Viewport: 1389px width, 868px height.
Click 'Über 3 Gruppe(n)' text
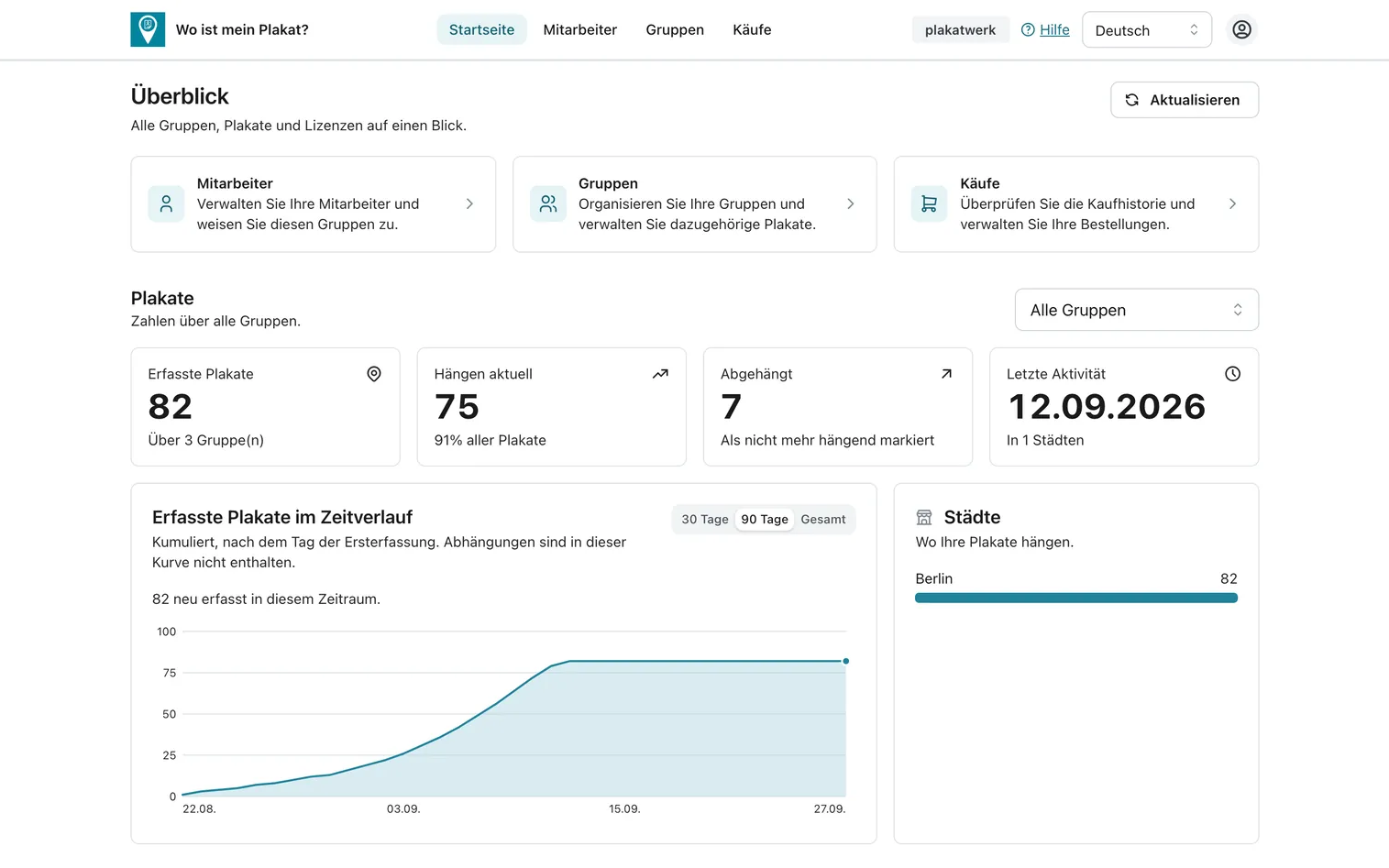click(x=206, y=440)
